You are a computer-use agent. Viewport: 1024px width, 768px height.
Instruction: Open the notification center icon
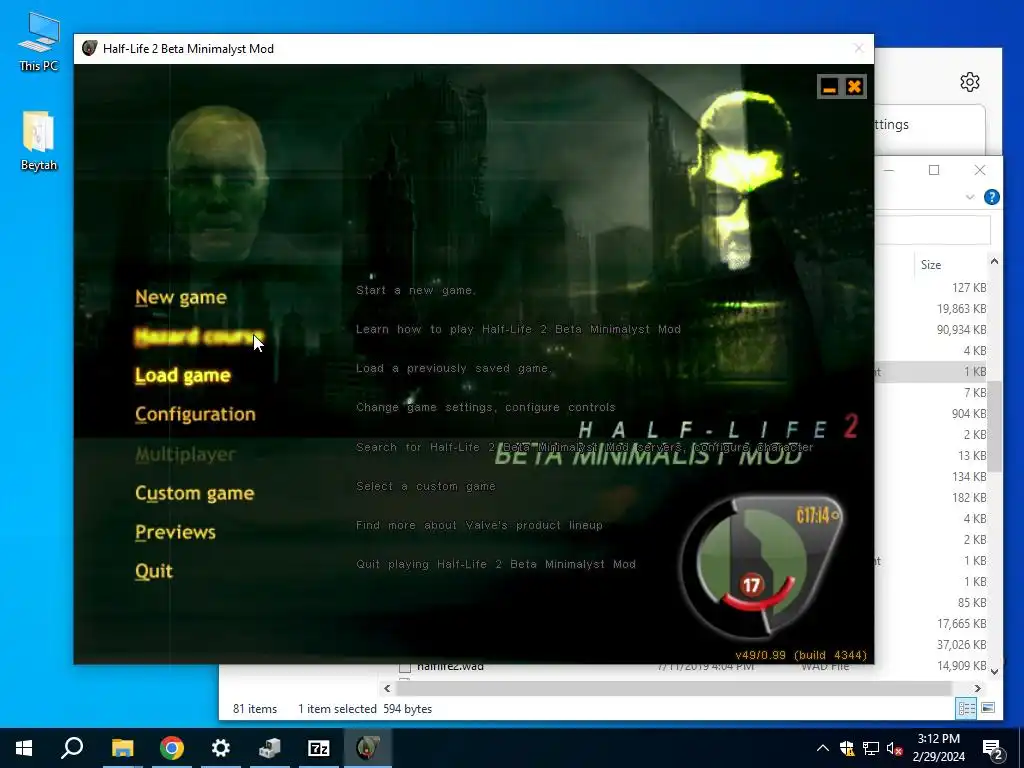click(993, 749)
